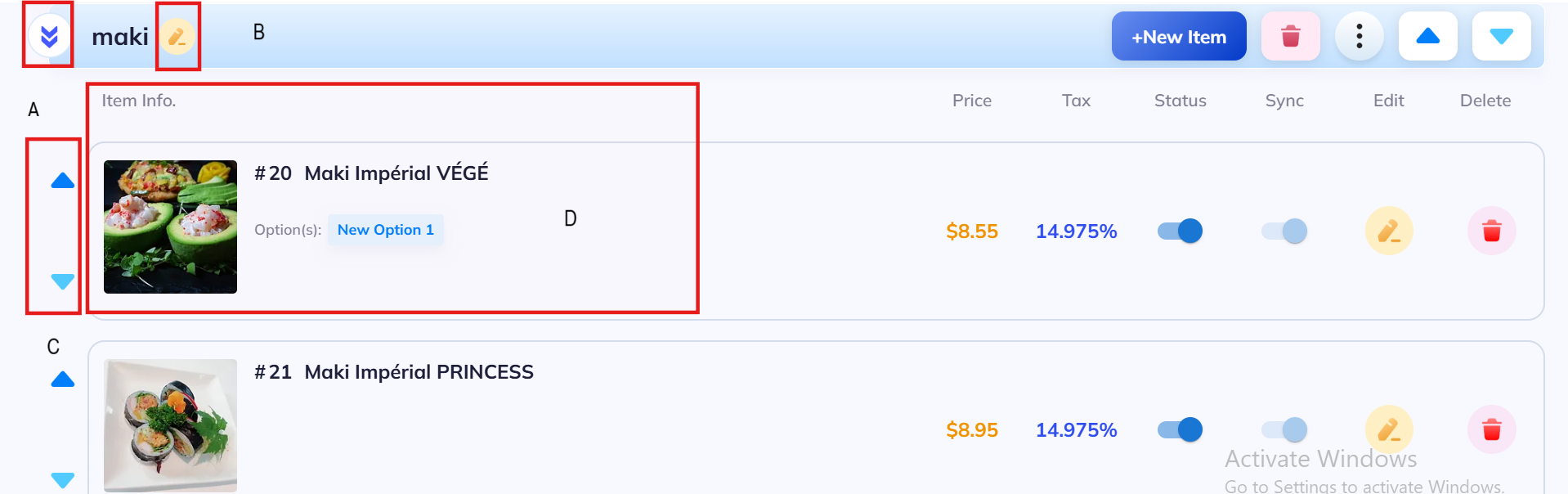Toggle Status switch for Maki Impérial PRINCESS
Screen dimensions: 1568x494
click(1180, 430)
